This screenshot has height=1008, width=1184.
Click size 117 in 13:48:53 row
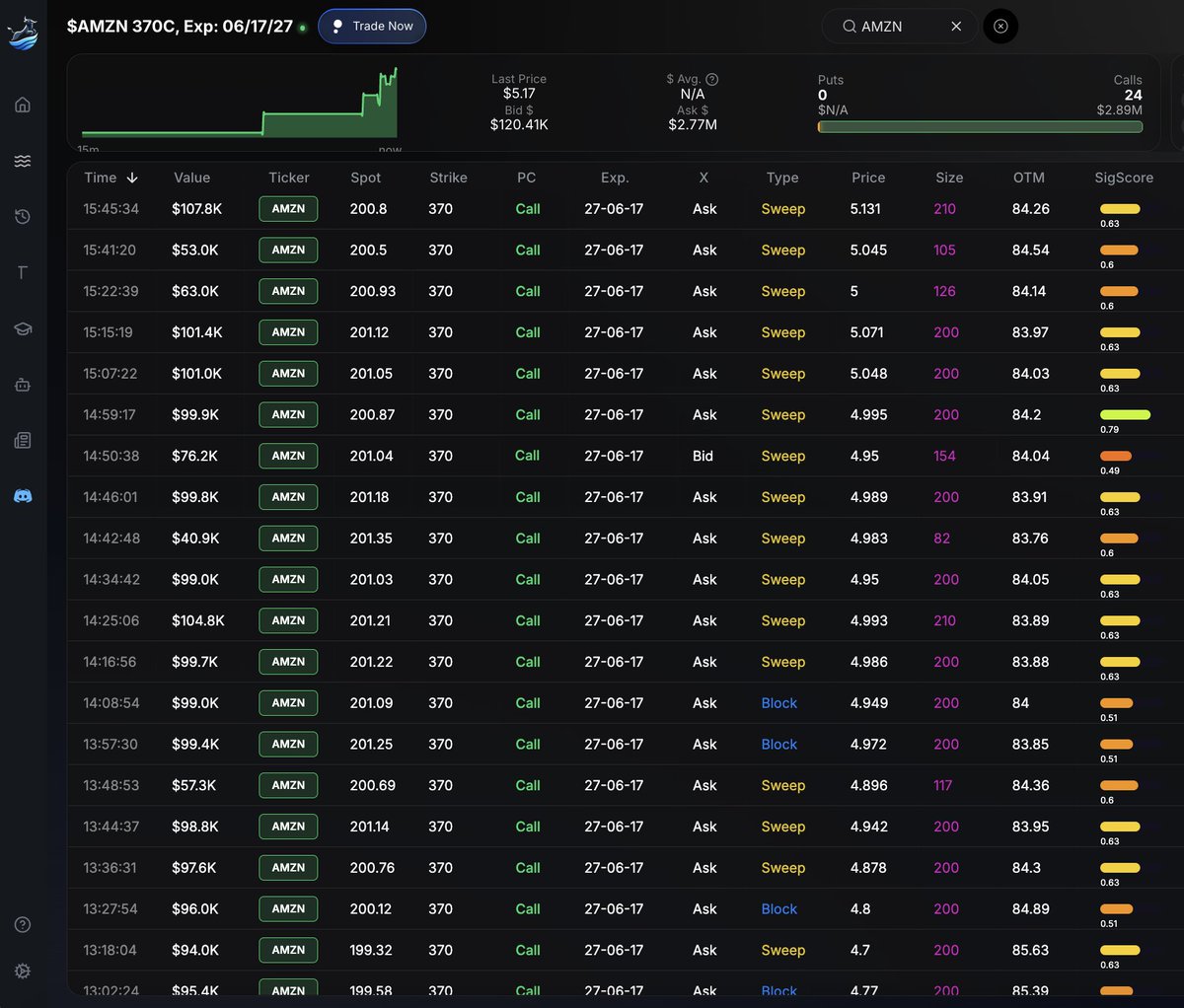(x=943, y=785)
